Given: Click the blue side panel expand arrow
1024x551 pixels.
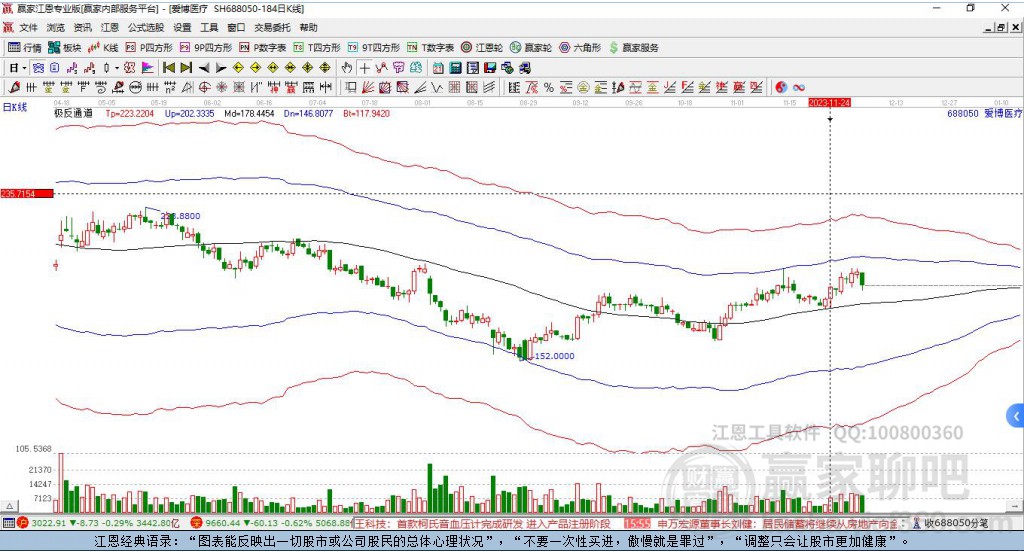Looking at the screenshot, I should [1016, 415].
